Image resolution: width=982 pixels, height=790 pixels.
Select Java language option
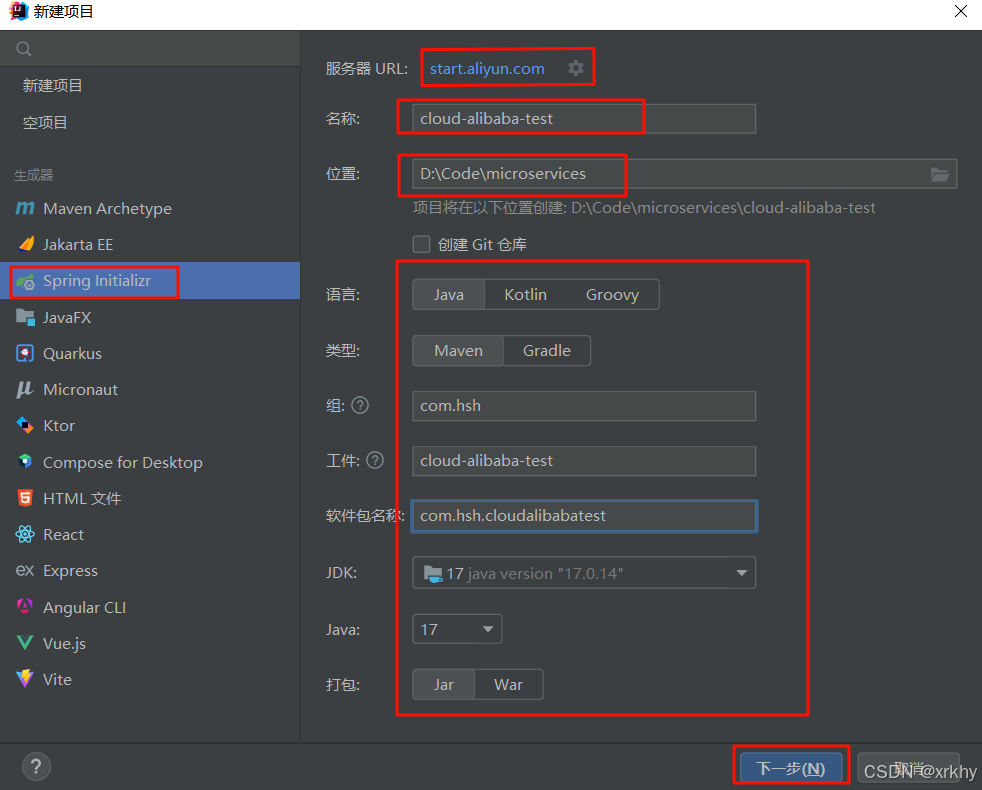tap(448, 294)
